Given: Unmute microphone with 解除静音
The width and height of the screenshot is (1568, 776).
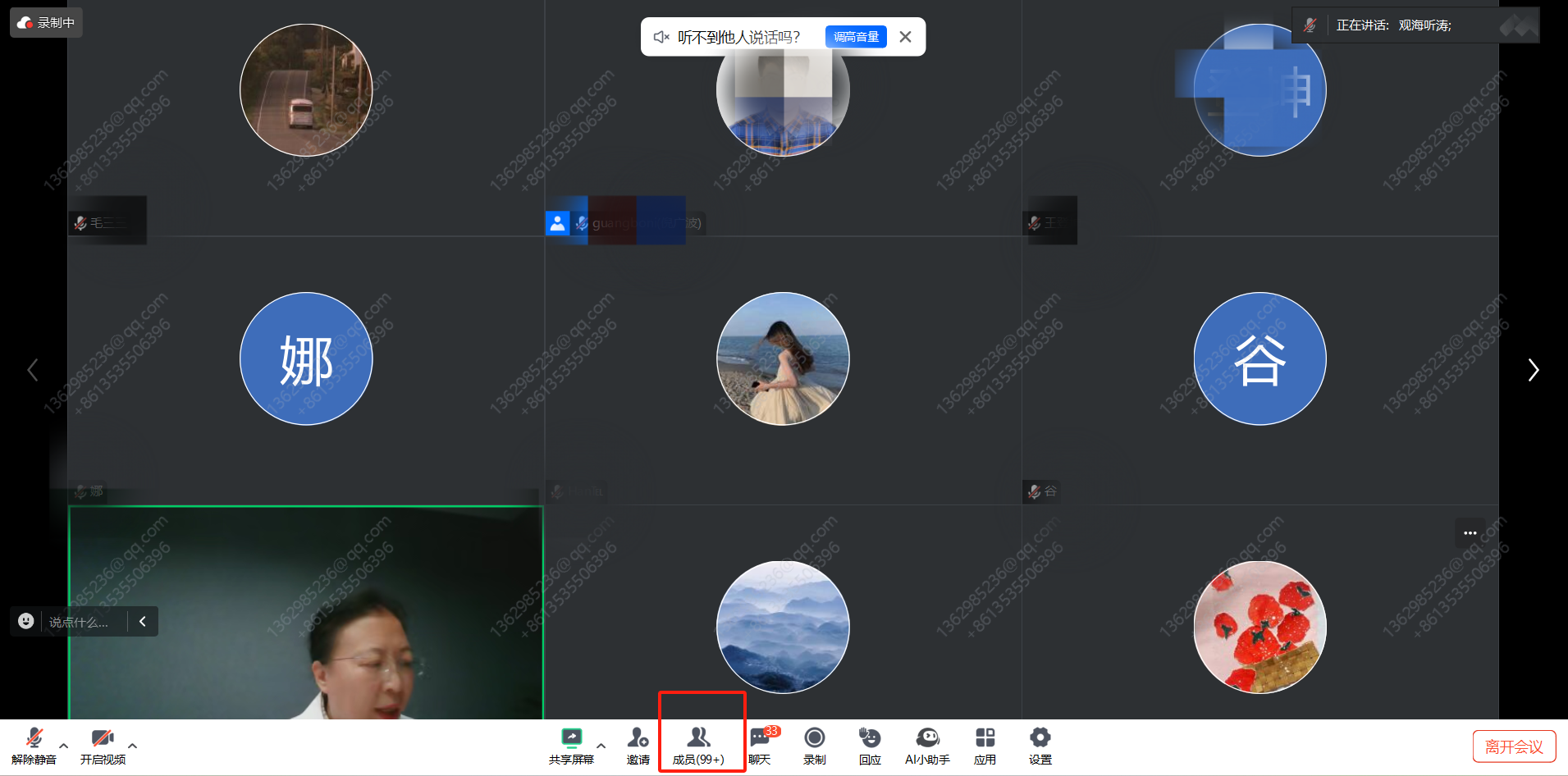Looking at the screenshot, I should [34, 745].
